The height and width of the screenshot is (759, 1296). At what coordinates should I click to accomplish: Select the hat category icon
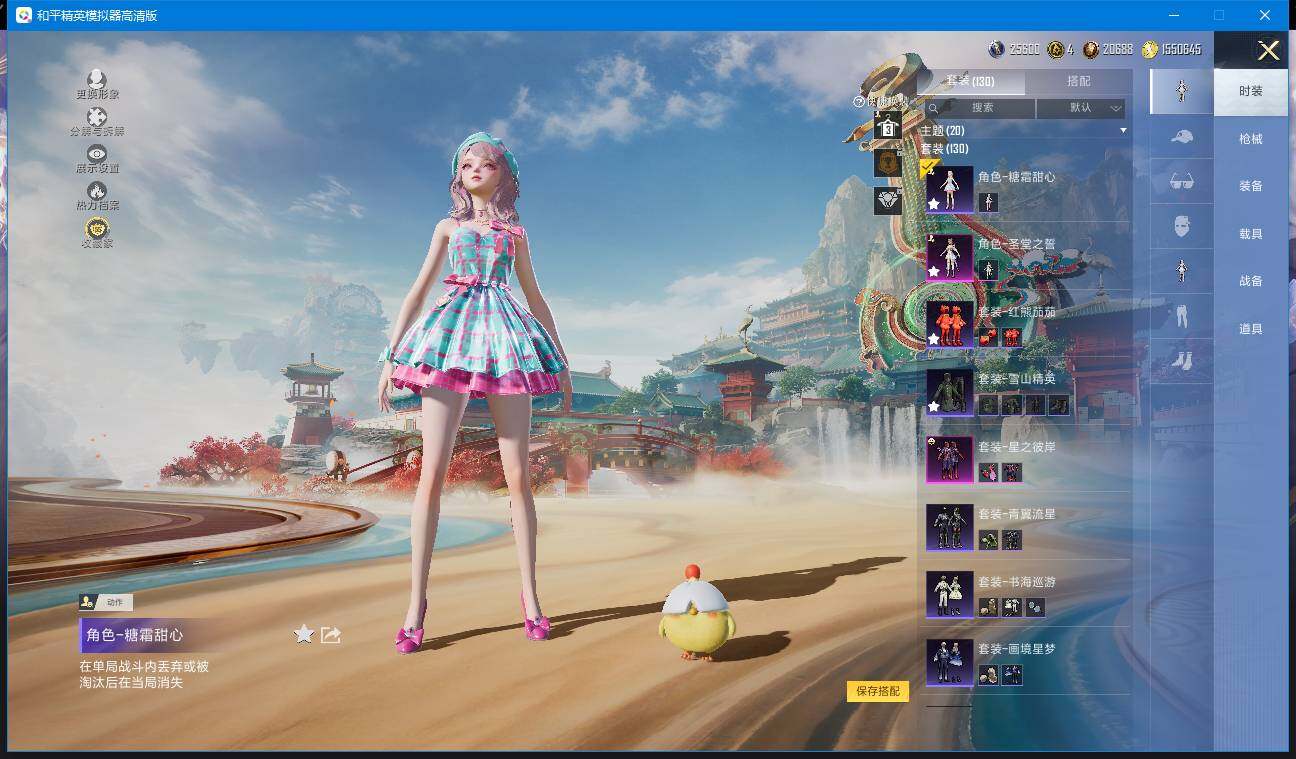[x=1181, y=137]
